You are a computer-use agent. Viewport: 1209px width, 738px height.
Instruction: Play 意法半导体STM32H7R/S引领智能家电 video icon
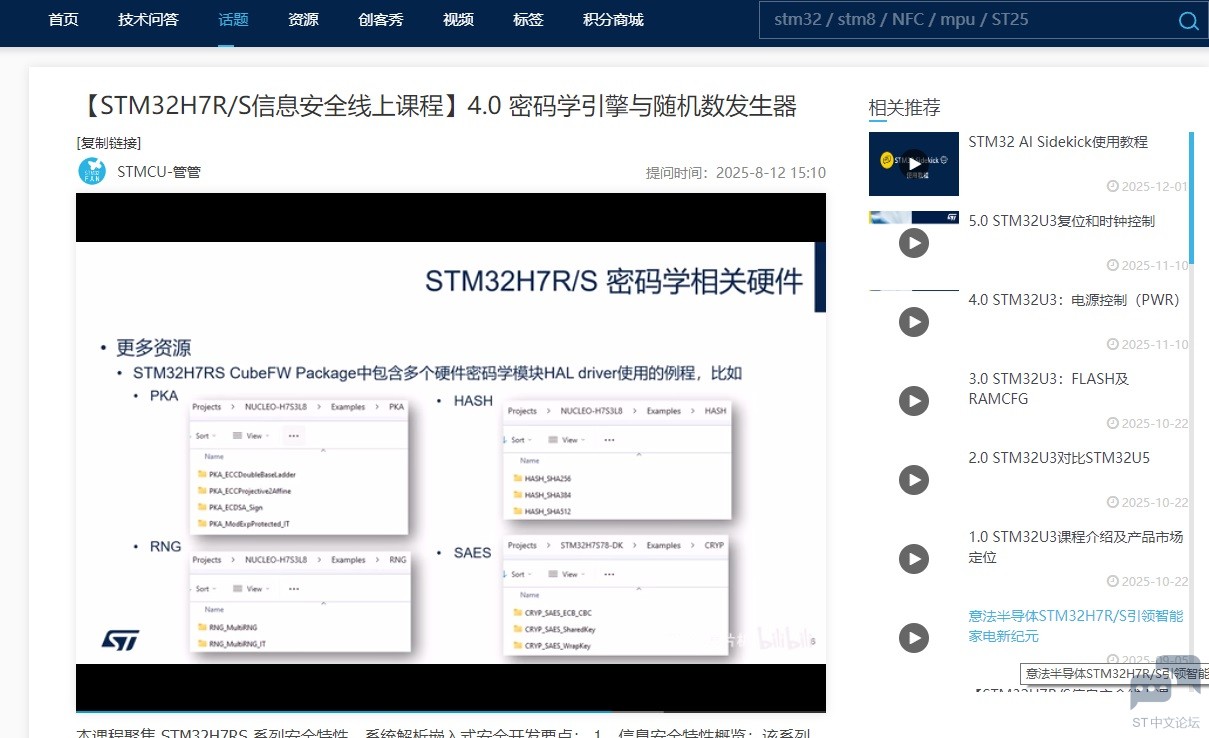click(914, 638)
